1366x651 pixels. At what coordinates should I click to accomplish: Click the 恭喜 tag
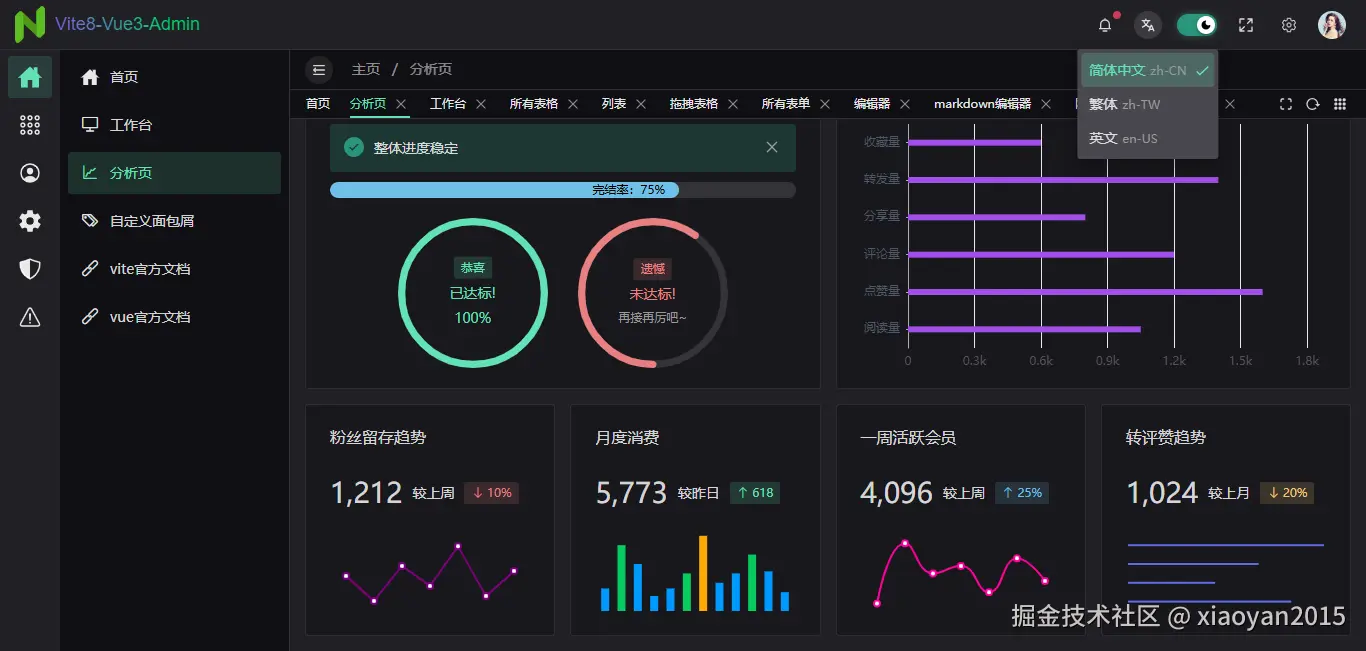(x=473, y=268)
